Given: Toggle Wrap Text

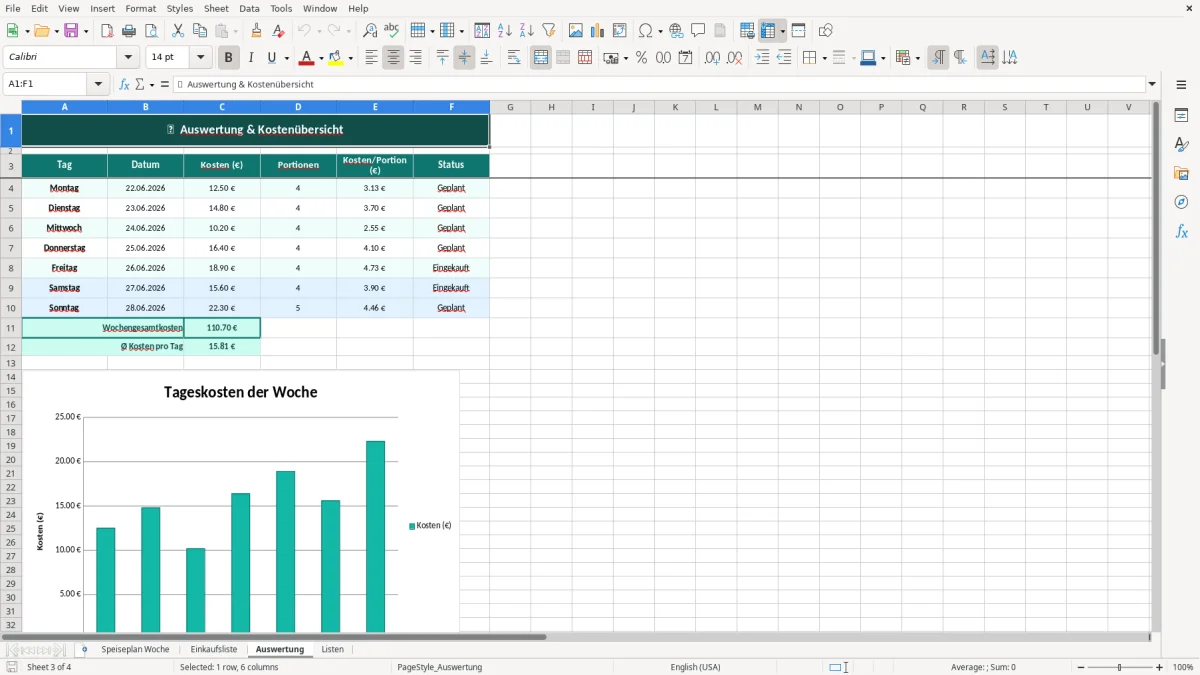Looking at the screenshot, I should 514,58.
